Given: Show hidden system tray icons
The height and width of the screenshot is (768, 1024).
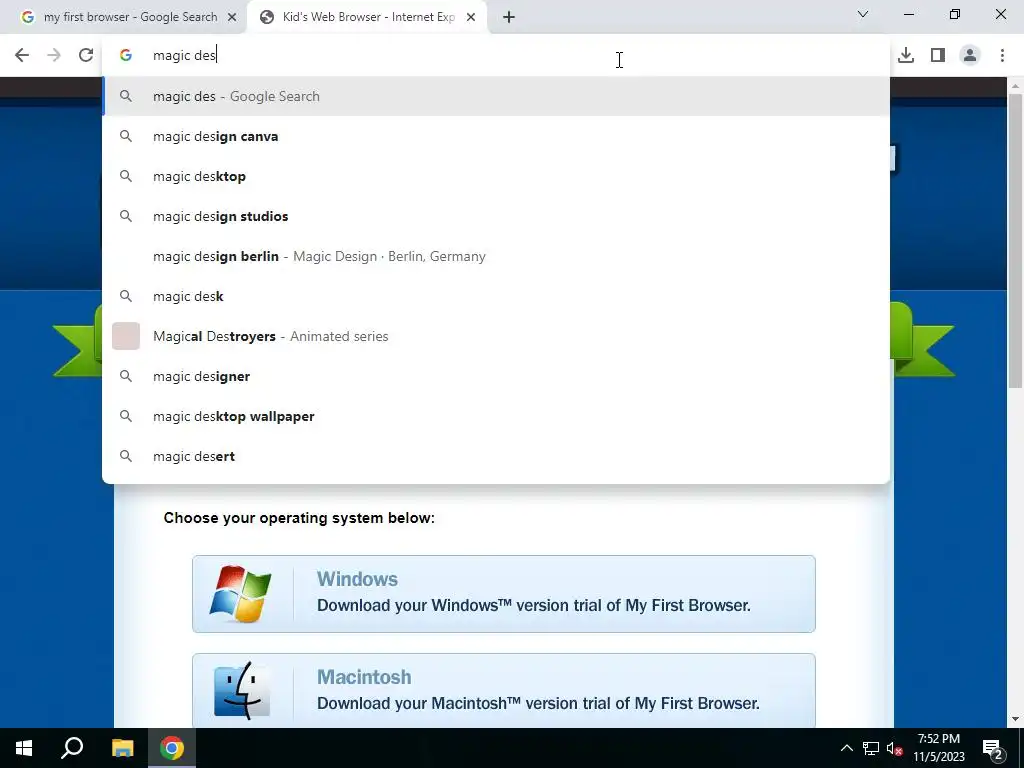Looking at the screenshot, I should (846, 748).
